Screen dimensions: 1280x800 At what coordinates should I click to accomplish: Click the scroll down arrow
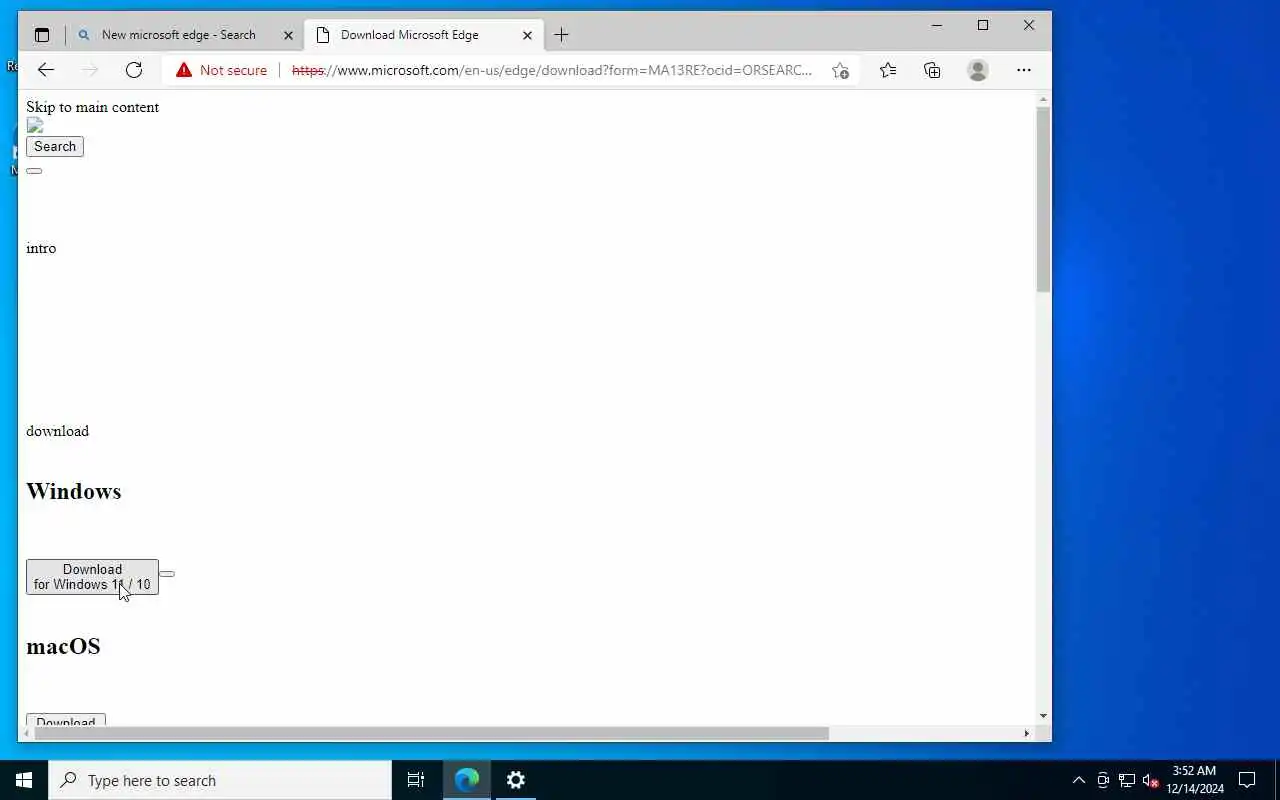pos(1044,716)
